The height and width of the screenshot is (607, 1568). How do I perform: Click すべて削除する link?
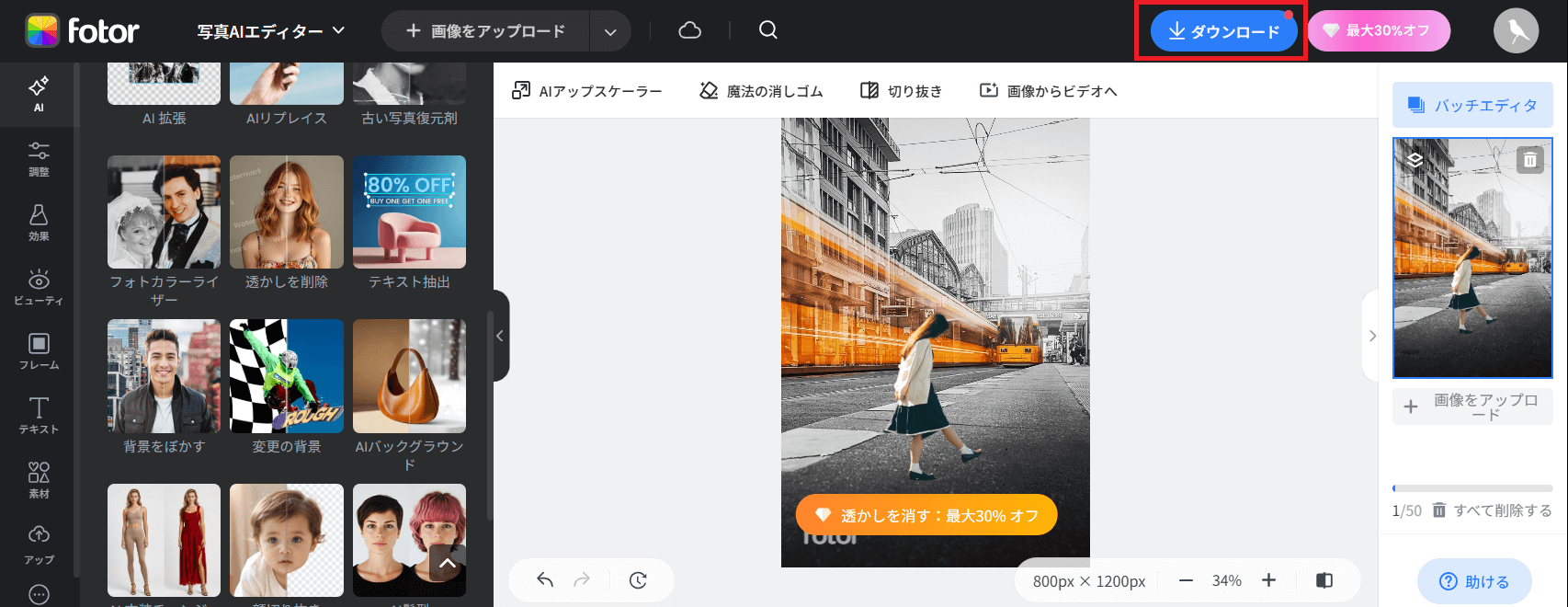1492,510
